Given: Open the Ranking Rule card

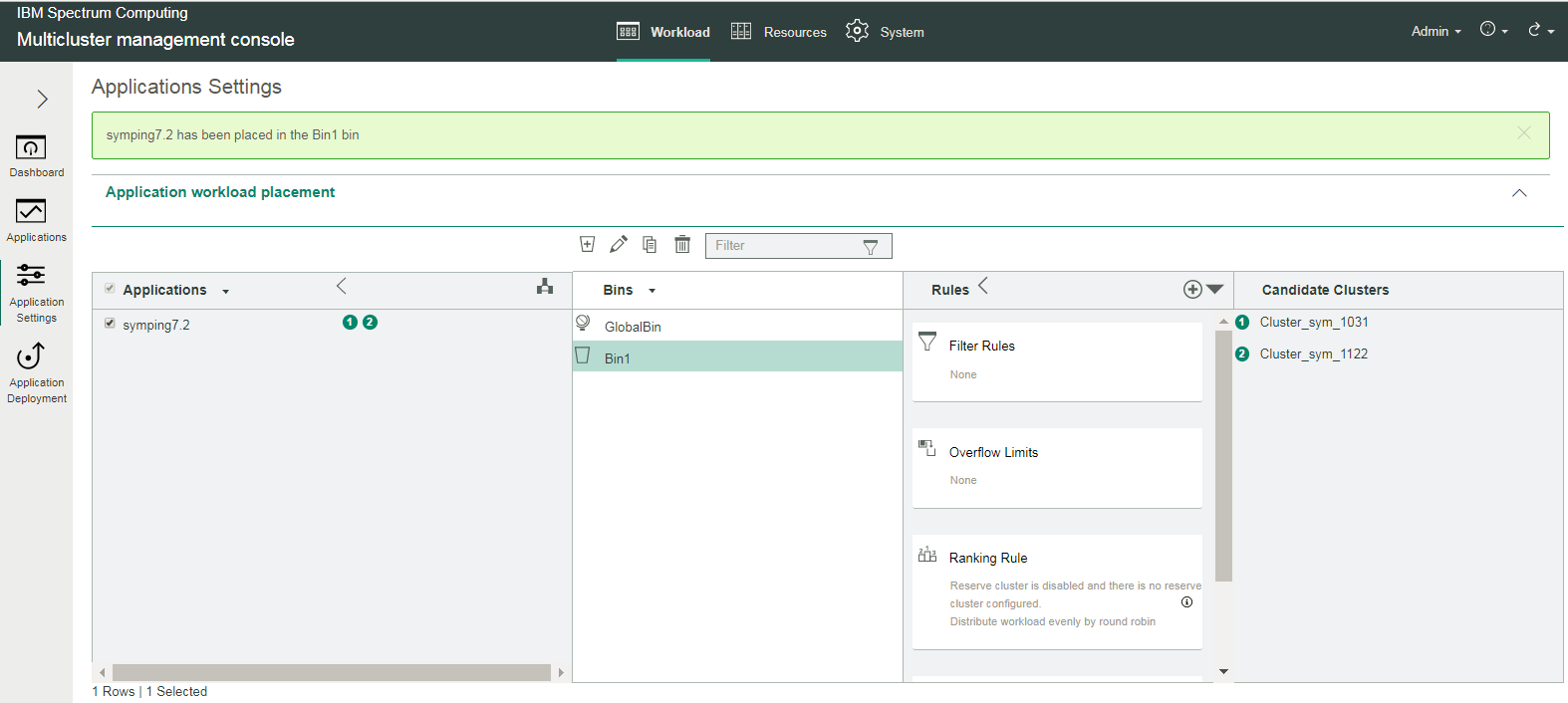Looking at the screenshot, I should point(1057,592).
